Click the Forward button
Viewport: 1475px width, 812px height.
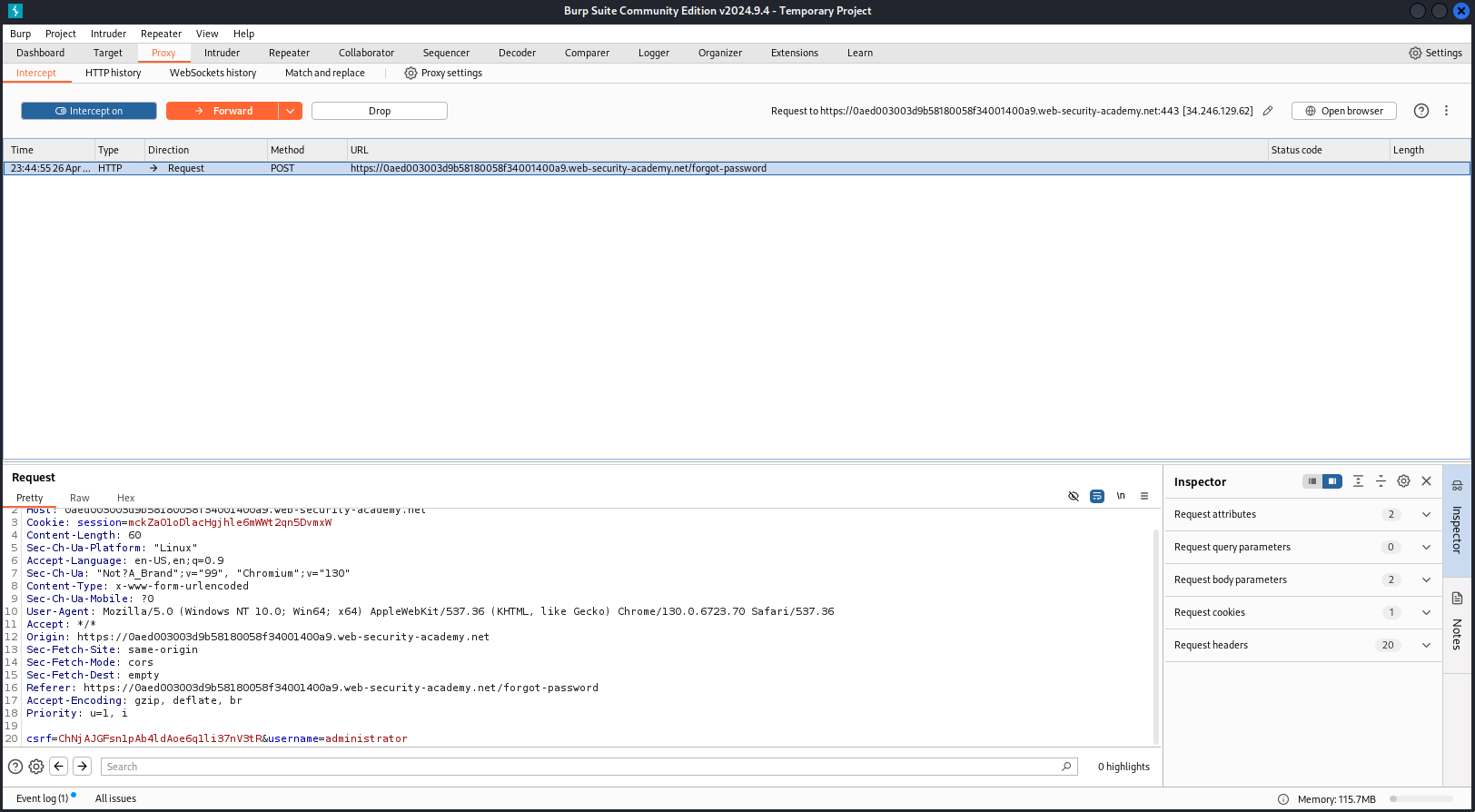223,111
